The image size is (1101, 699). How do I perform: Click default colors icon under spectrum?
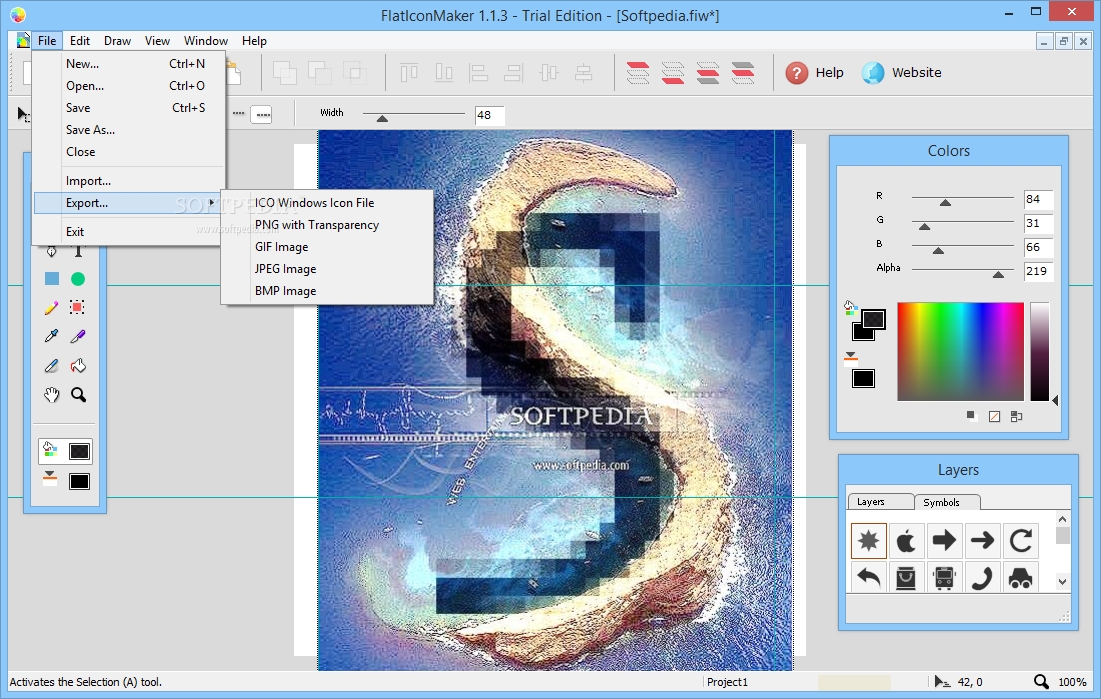coord(971,416)
